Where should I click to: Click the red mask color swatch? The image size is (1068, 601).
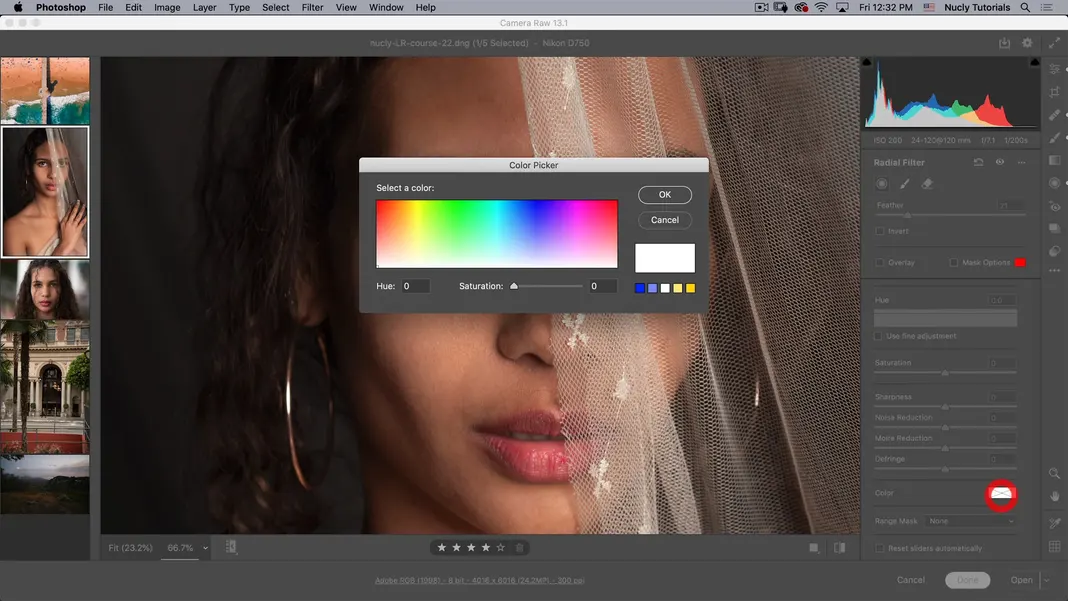coord(1020,262)
